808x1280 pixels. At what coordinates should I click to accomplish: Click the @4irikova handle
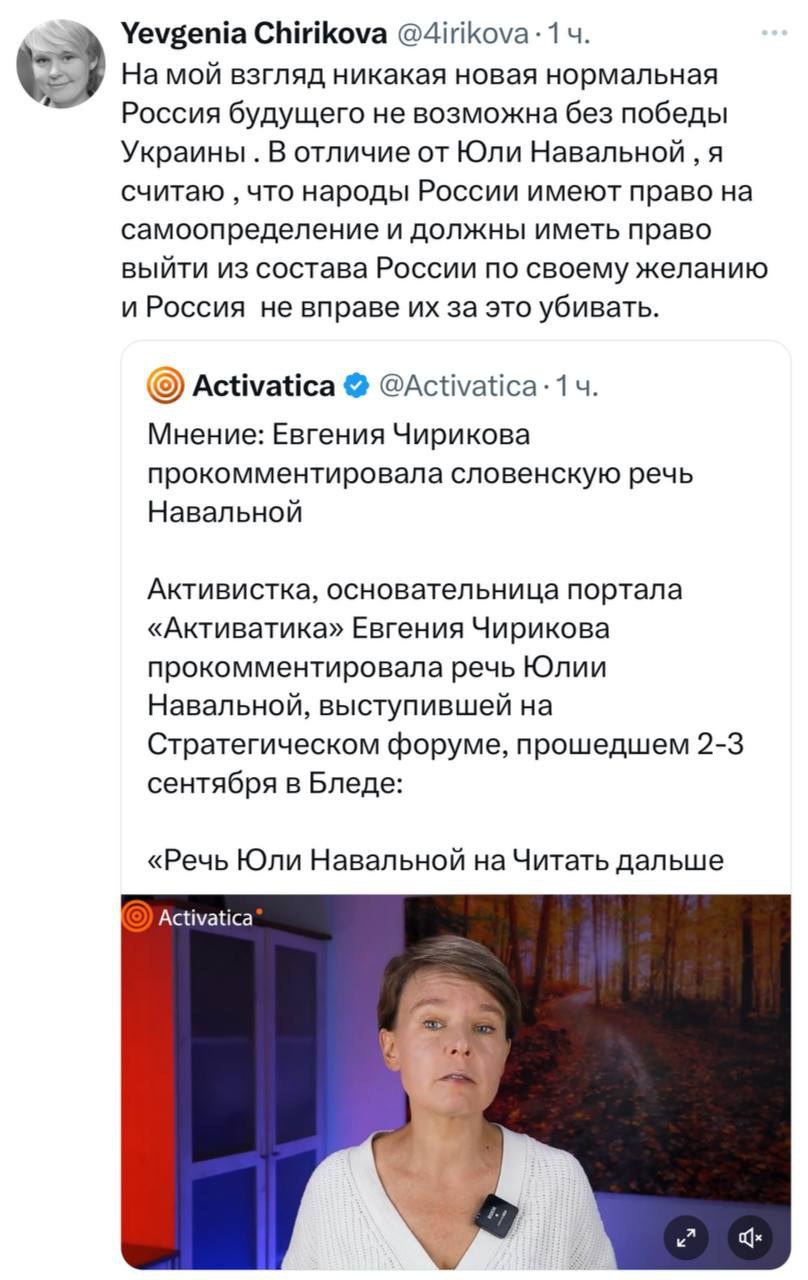(x=462, y=34)
